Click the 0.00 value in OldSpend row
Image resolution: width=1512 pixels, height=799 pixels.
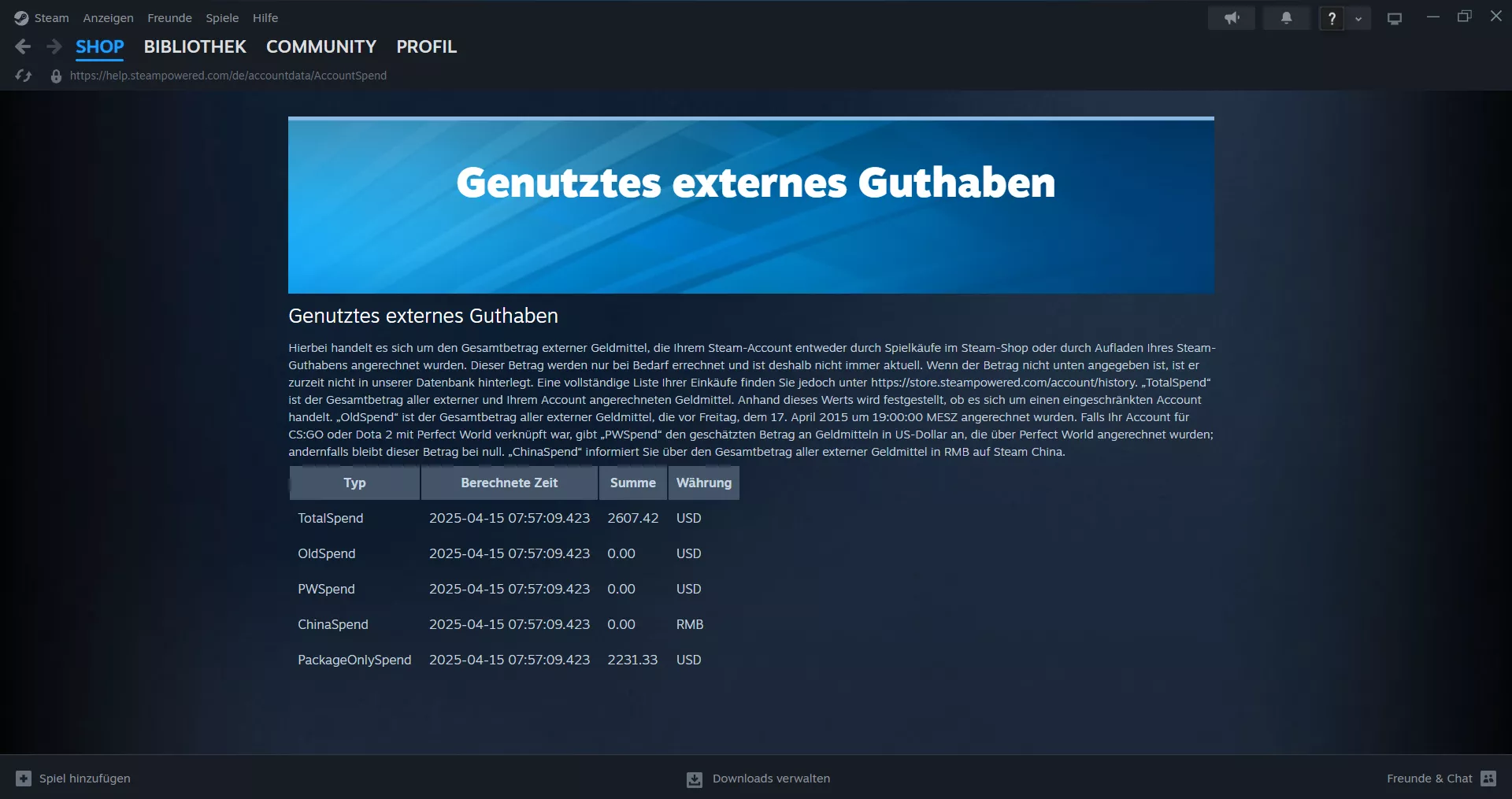point(621,553)
